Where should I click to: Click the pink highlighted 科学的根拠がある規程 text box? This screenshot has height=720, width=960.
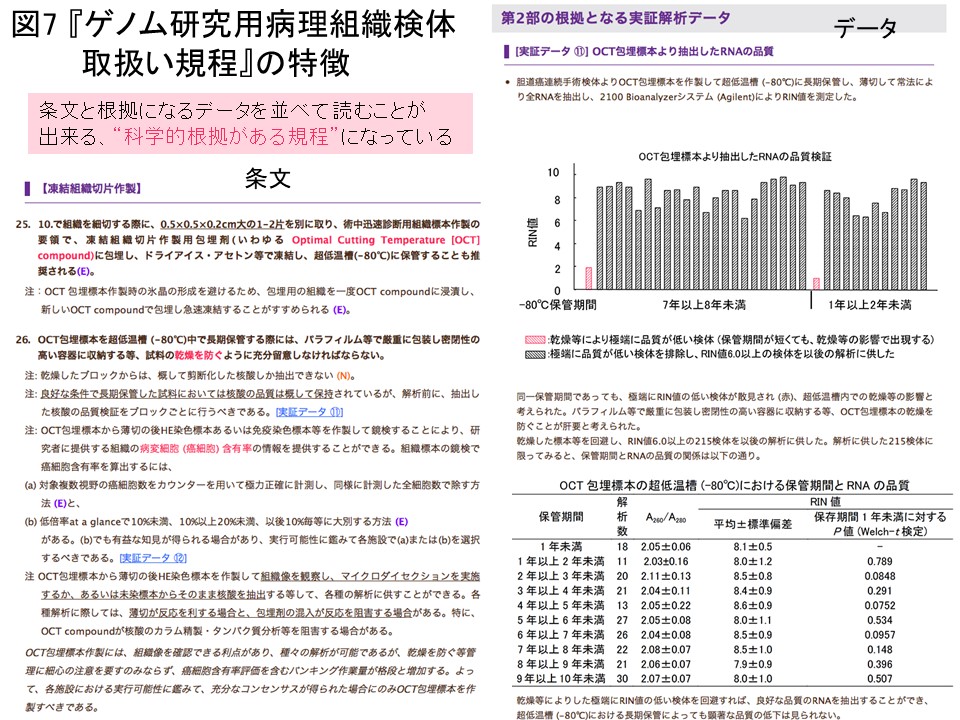click(x=245, y=122)
